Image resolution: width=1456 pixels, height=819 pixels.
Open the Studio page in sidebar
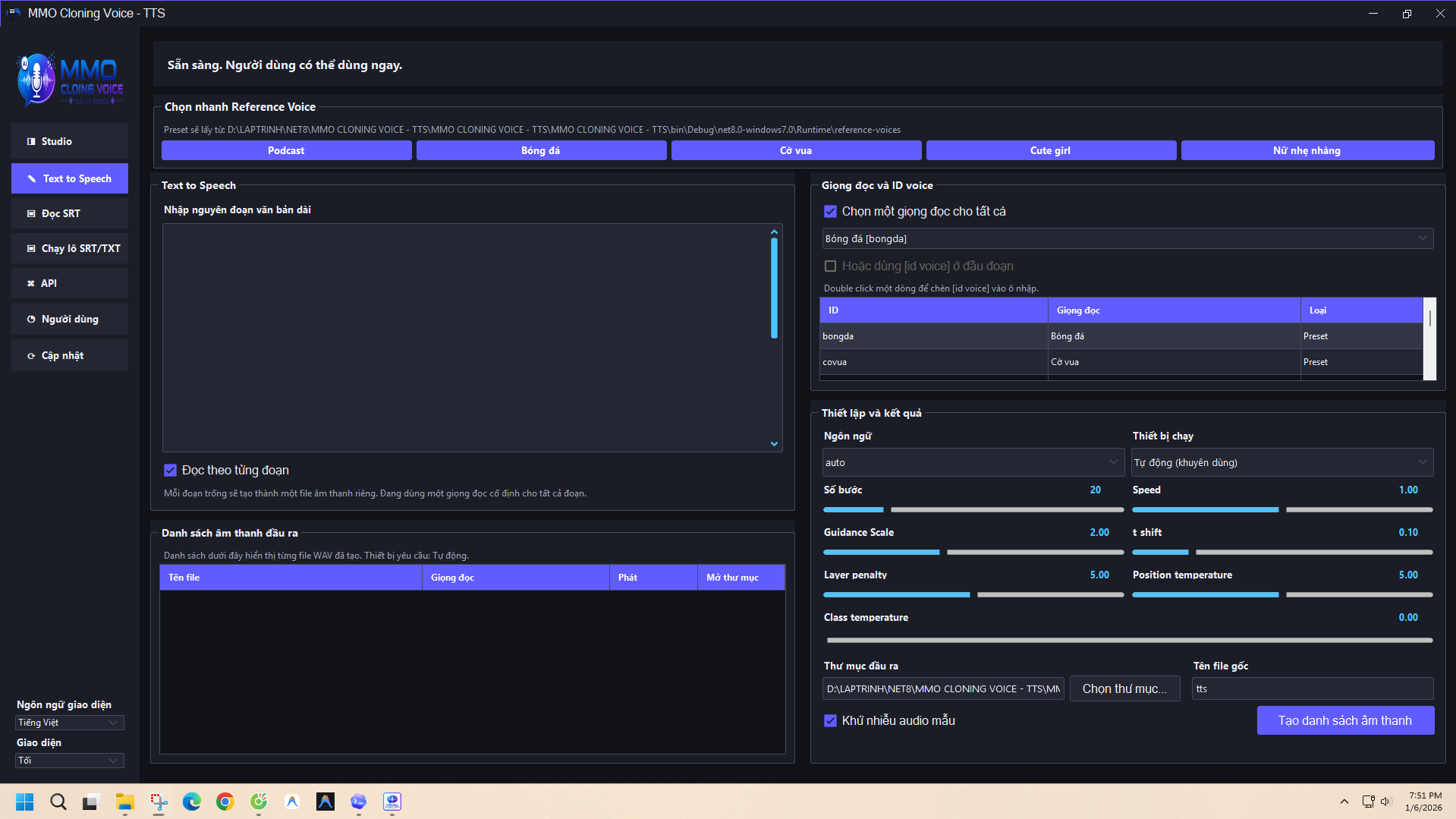tap(70, 141)
